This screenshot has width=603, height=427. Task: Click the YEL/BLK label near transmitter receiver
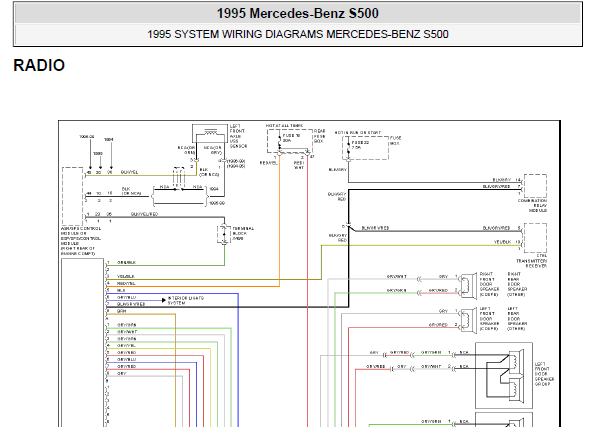[x=502, y=242]
